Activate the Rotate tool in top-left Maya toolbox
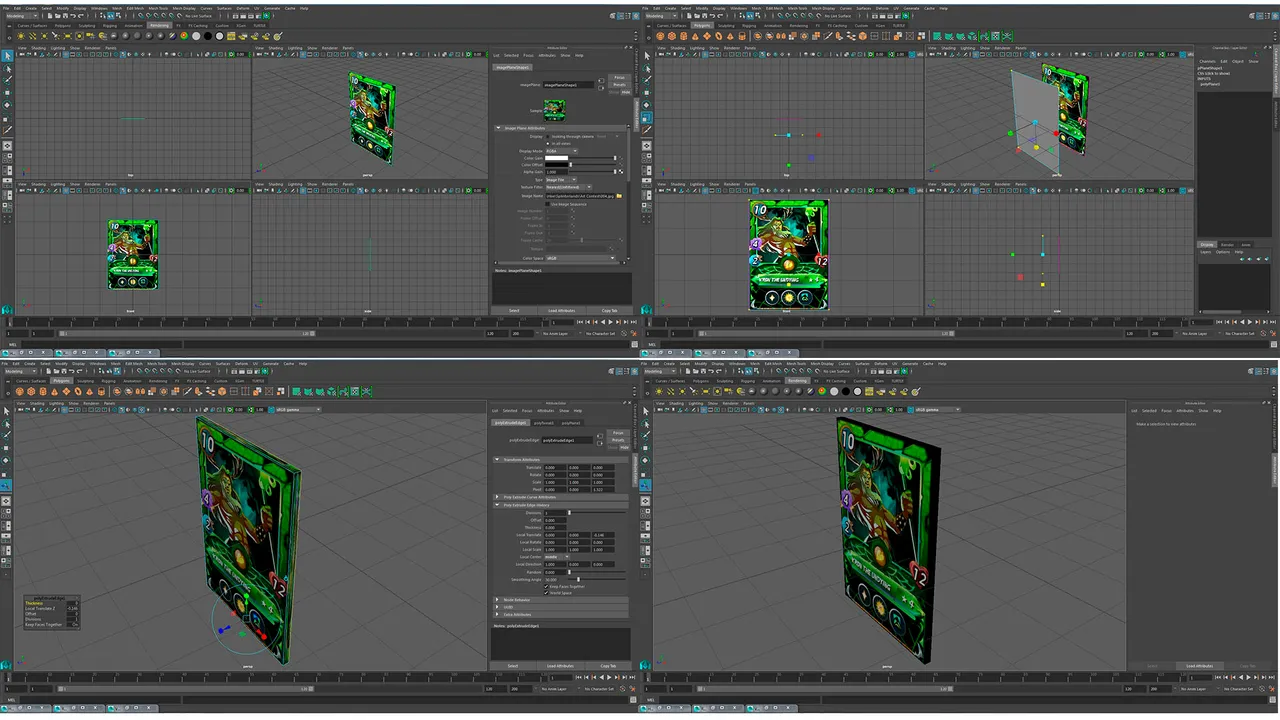 [x=7, y=104]
